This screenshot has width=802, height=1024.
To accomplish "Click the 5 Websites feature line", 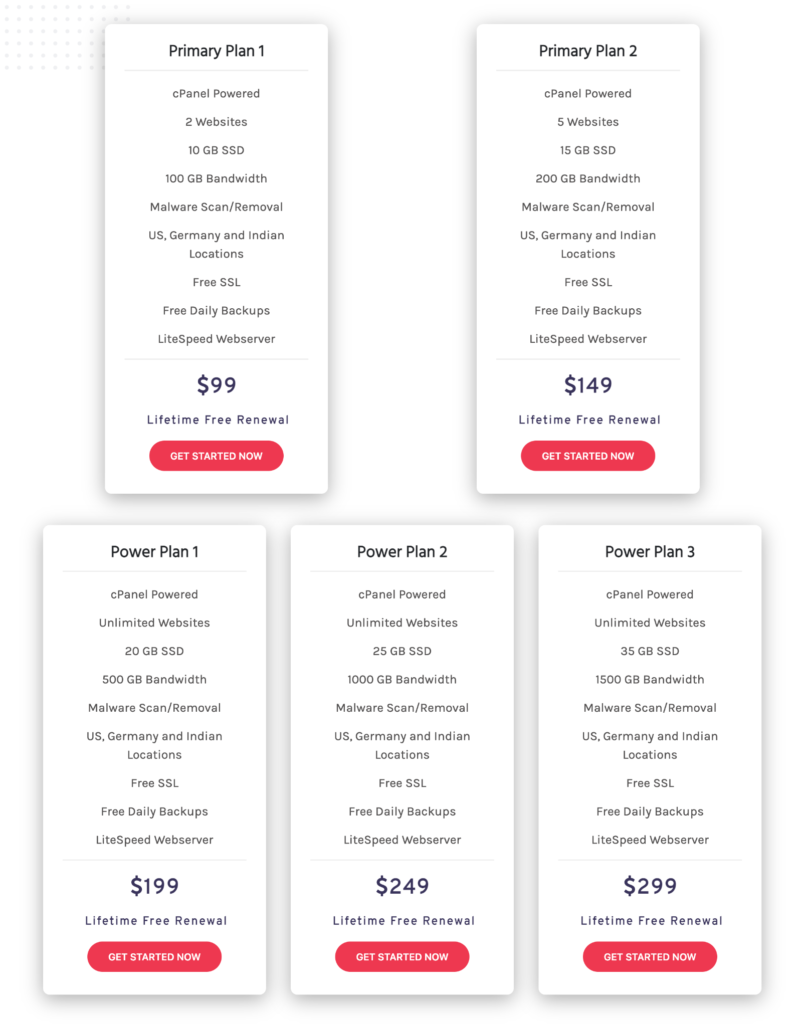I will tap(588, 122).
